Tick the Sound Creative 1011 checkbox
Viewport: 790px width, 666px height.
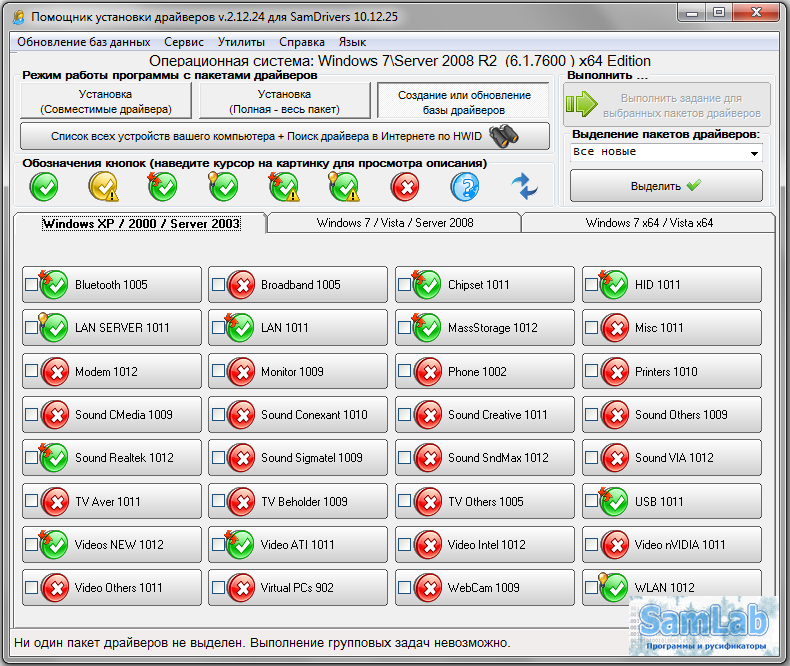[x=404, y=415]
